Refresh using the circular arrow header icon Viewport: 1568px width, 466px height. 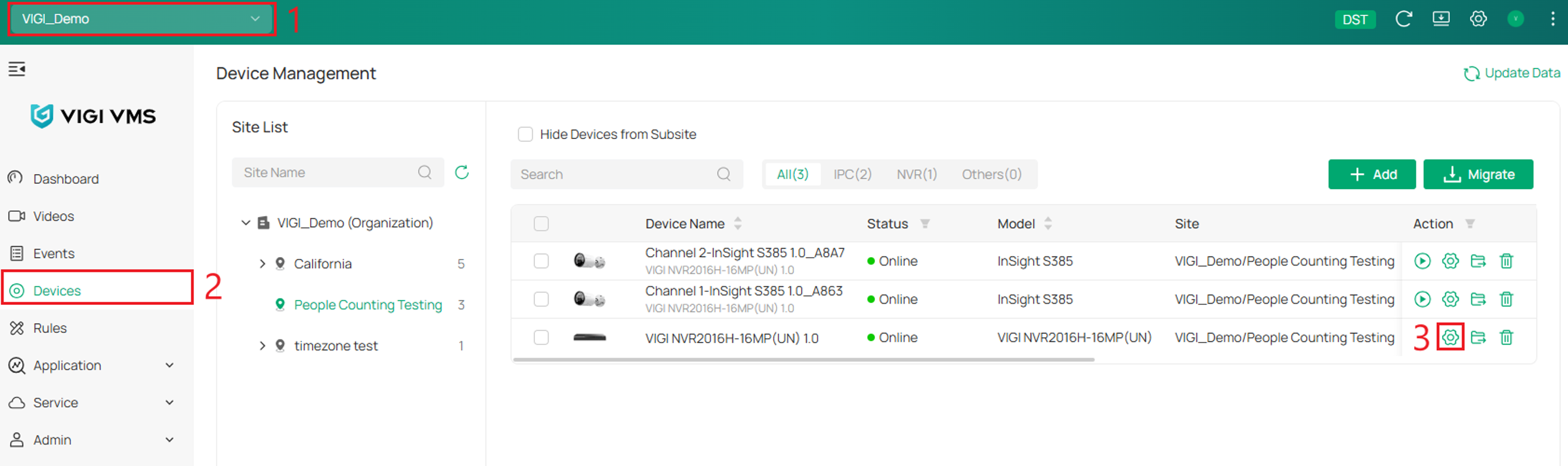pos(1403,19)
